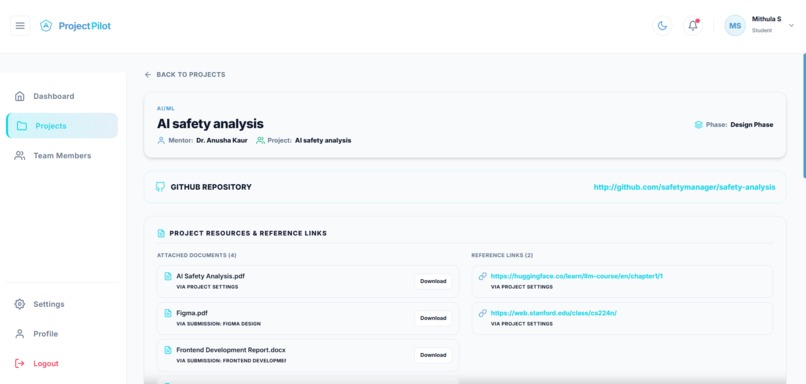Screen dimensions: 806x384
Task: Click the Project team icon near AI safety analysis
Action: coord(260,140)
